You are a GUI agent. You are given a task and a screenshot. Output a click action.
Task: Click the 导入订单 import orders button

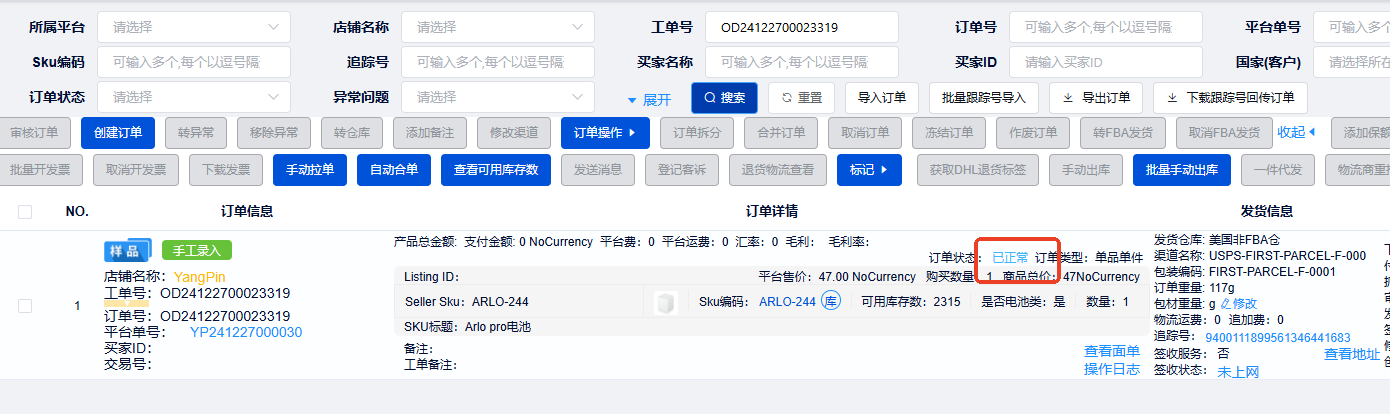click(882, 98)
